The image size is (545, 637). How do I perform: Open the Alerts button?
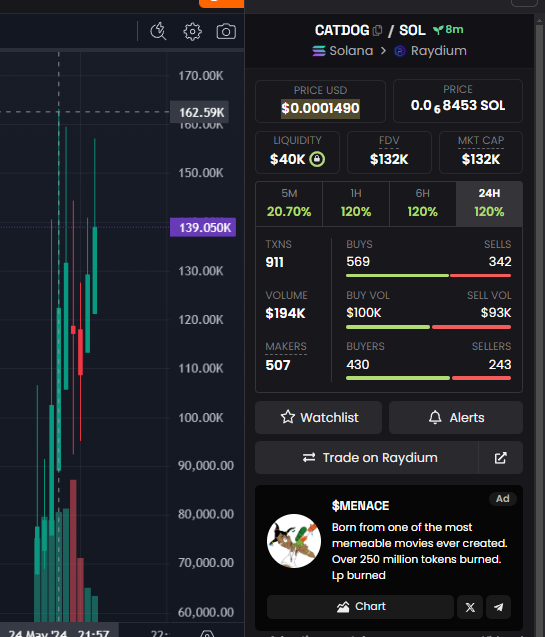click(x=456, y=417)
